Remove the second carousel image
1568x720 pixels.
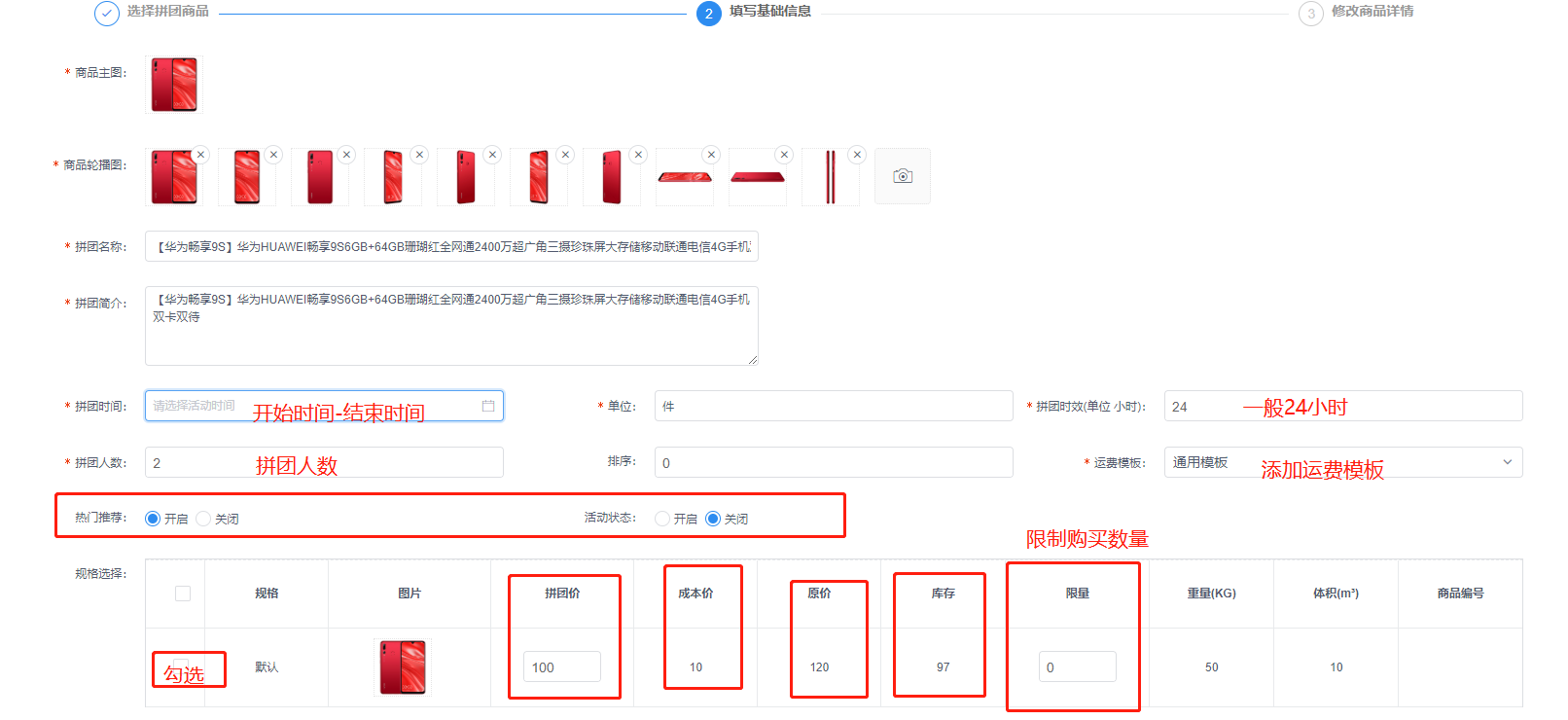tap(273, 155)
